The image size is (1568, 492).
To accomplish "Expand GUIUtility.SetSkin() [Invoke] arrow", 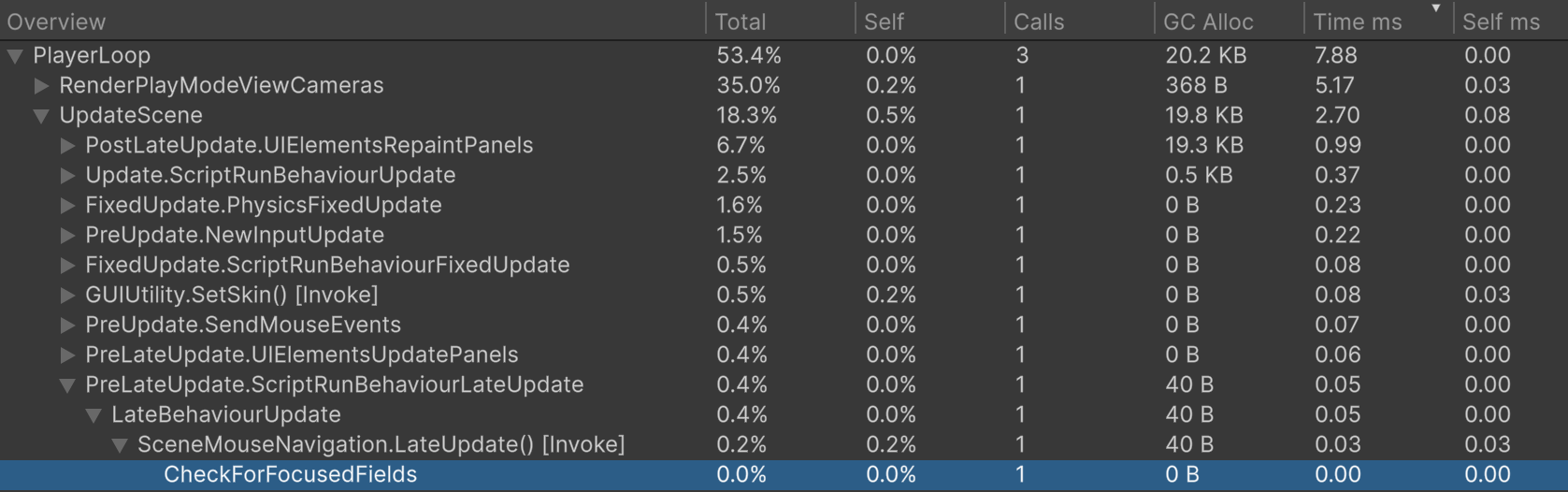I will [67, 296].
